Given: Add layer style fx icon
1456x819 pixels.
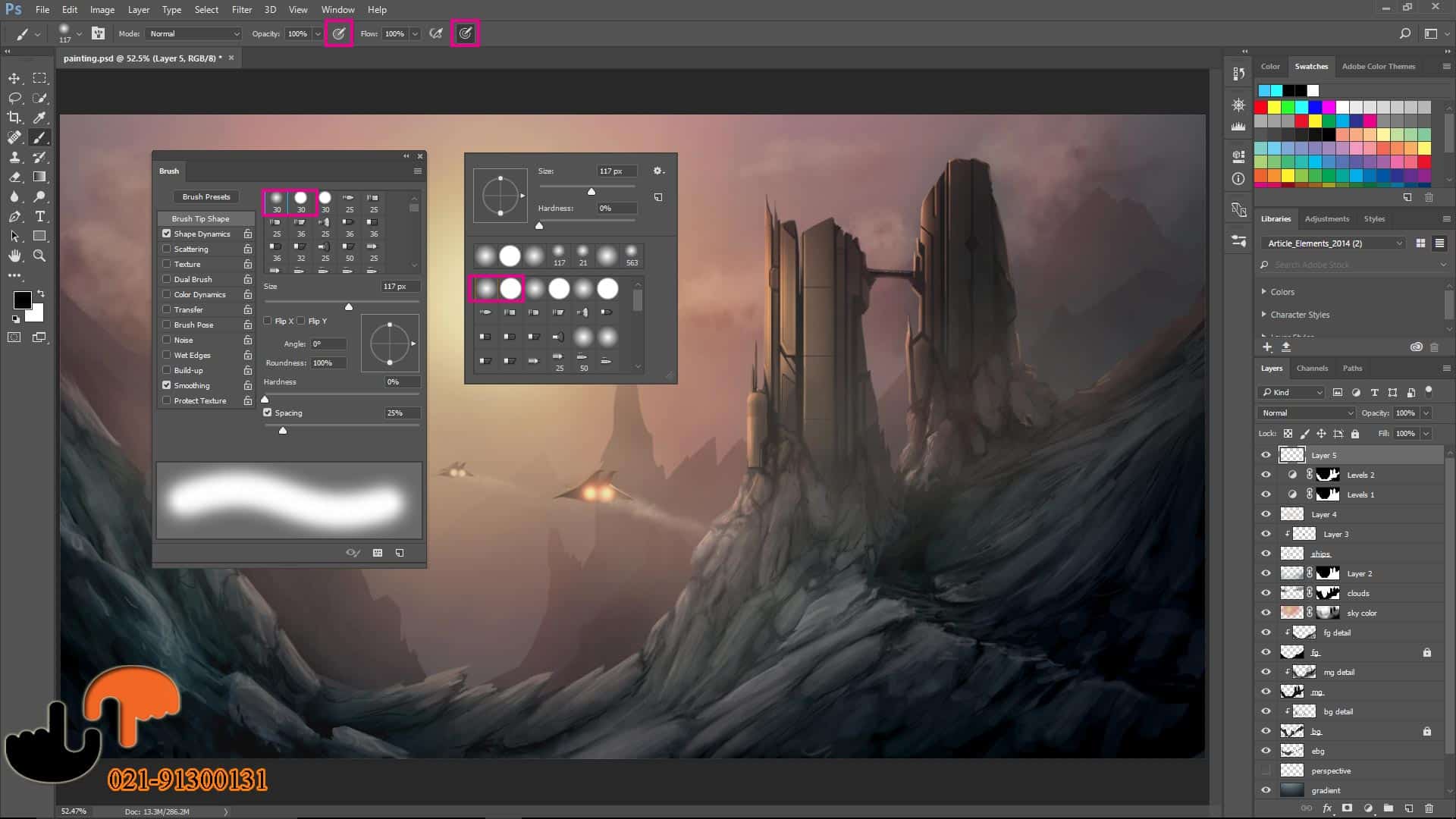Looking at the screenshot, I should point(1327,808).
